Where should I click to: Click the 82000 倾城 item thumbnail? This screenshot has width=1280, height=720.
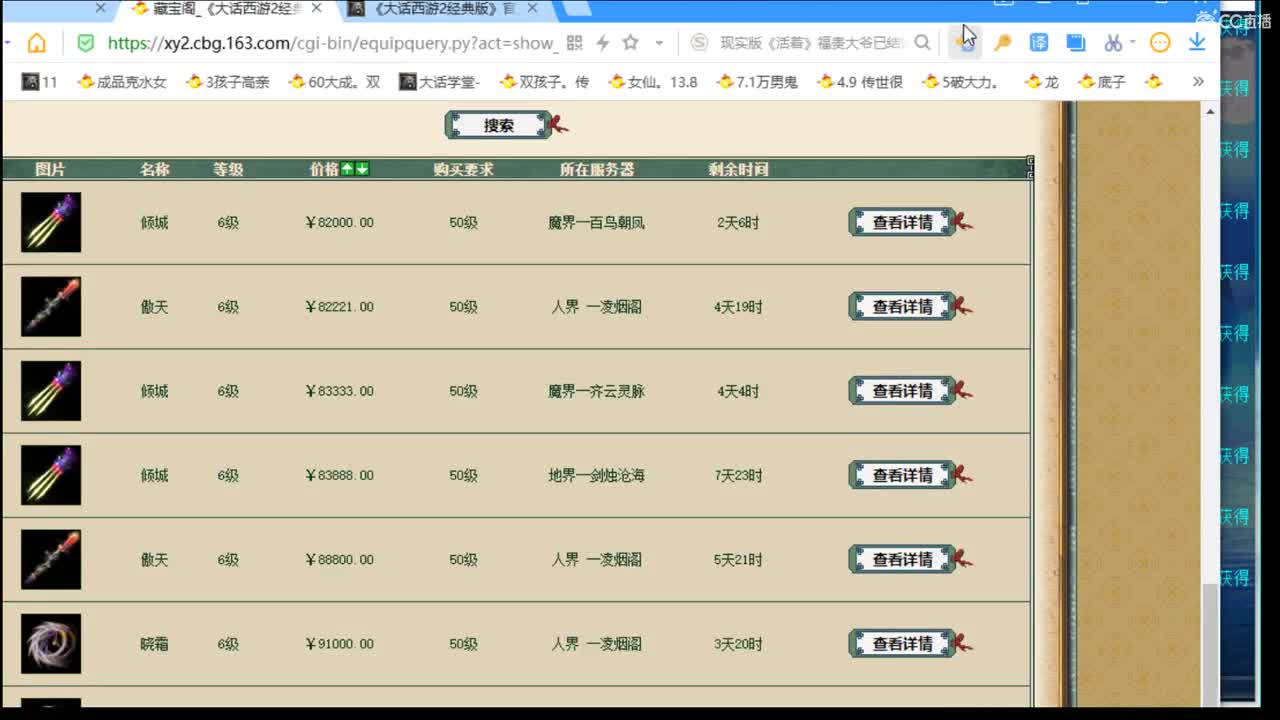pyautogui.click(x=51, y=222)
